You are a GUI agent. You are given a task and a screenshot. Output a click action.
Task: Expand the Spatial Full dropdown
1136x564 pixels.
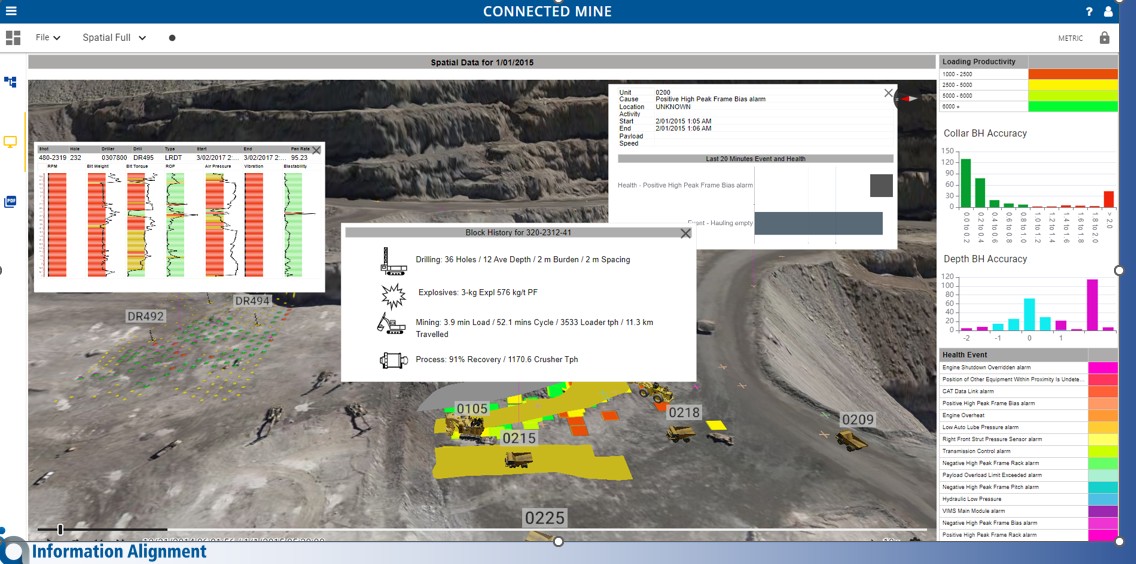(x=114, y=38)
